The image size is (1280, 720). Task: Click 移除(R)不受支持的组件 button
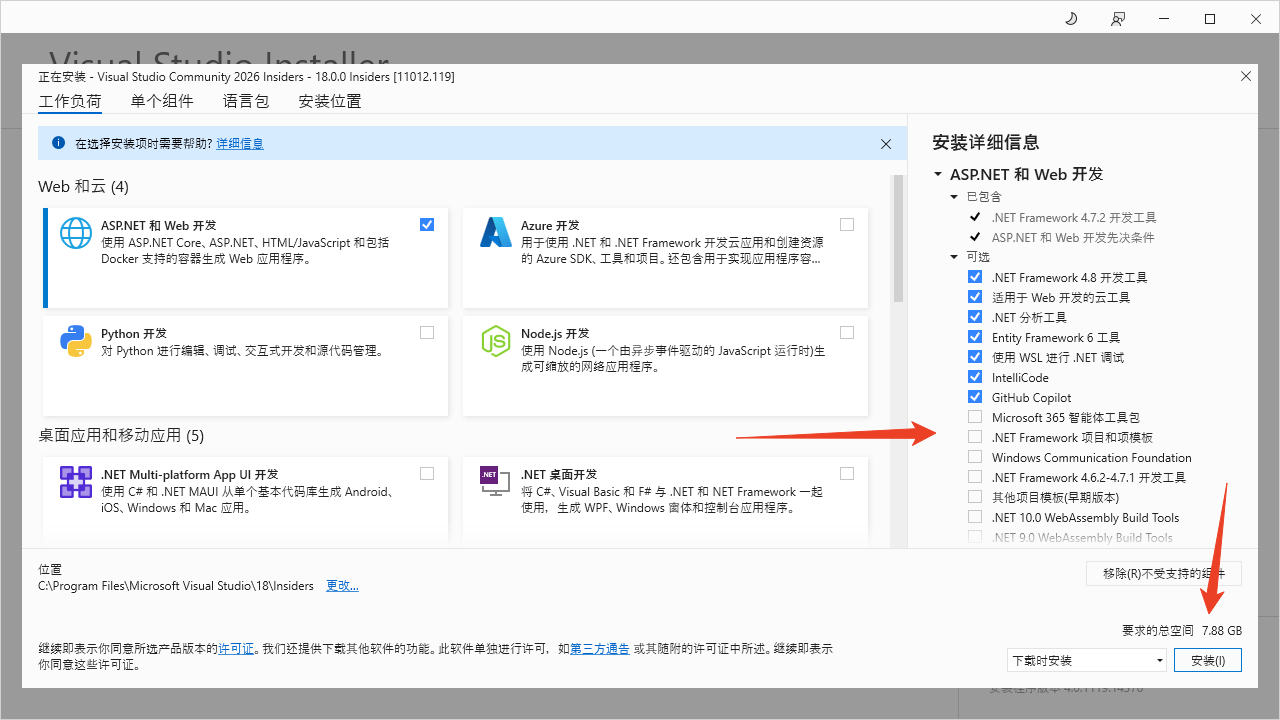pos(1164,573)
